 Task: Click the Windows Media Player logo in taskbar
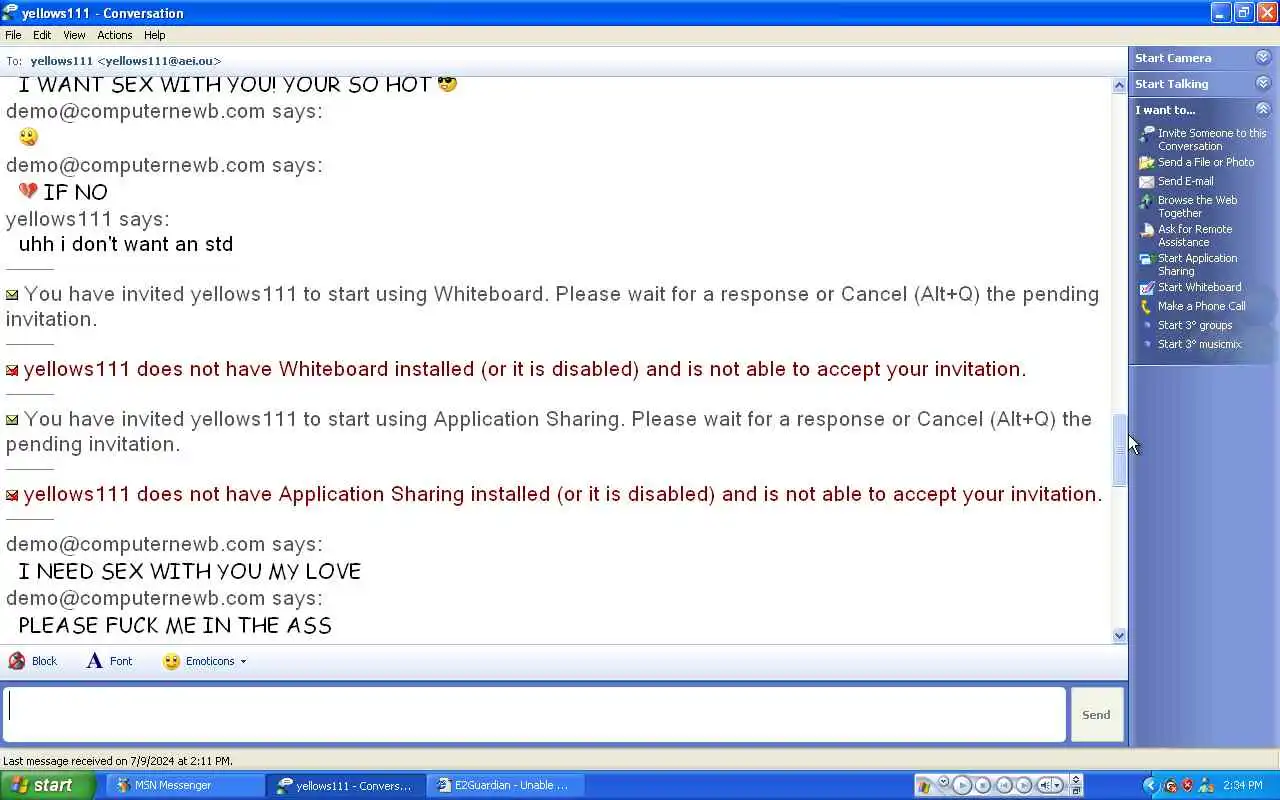click(924, 787)
